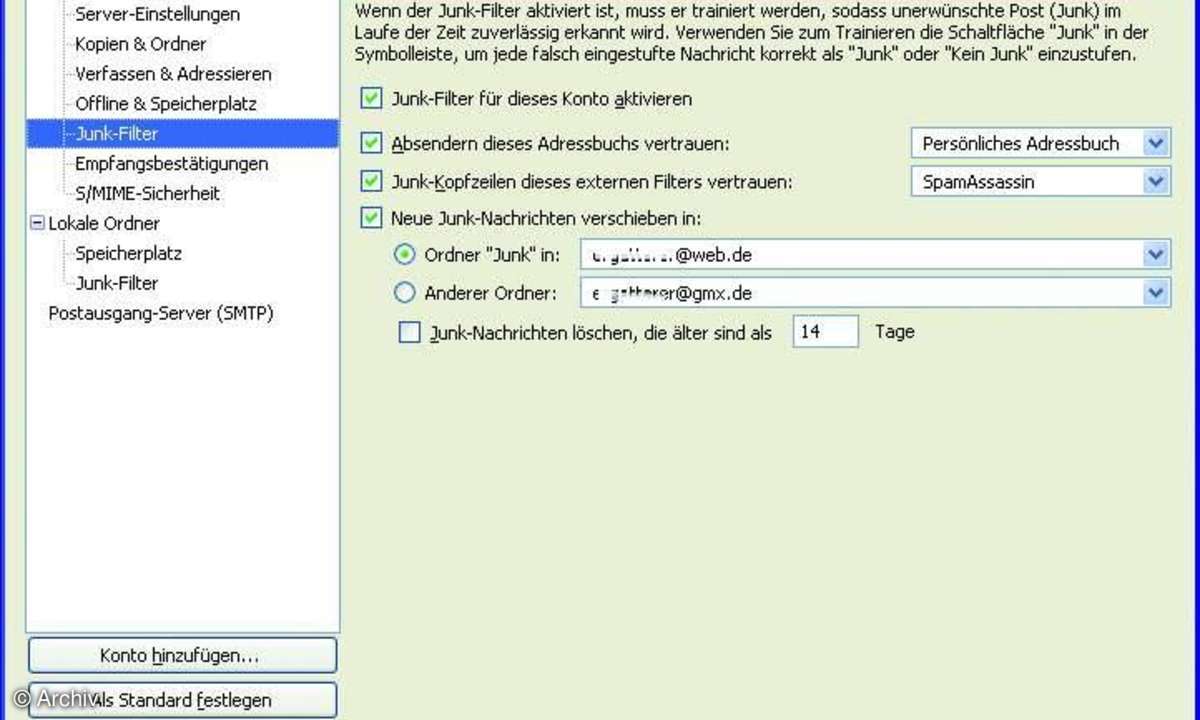Select Lokale Ordner account entry
This screenshot has height=720, width=1200.
click(104, 223)
